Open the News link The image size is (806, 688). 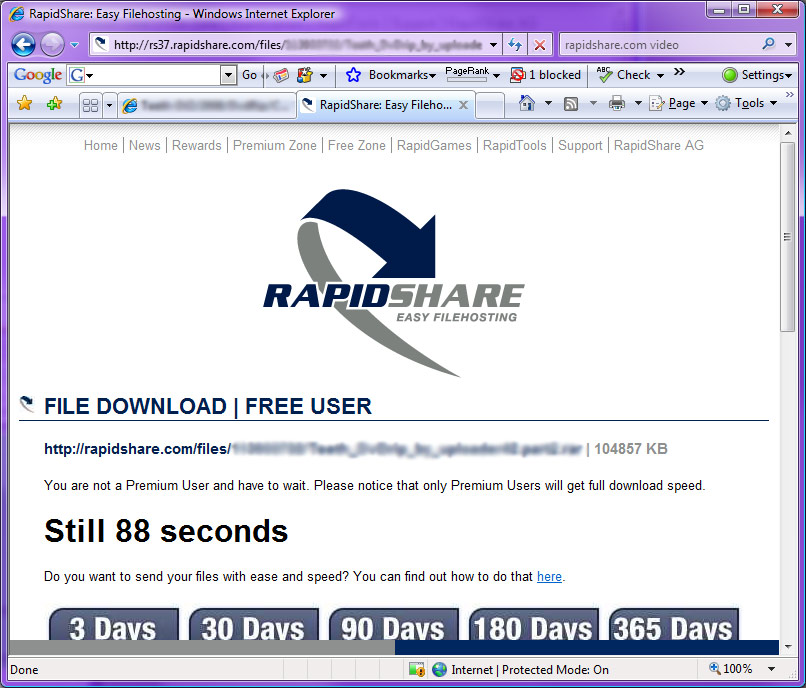(x=144, y=146)
